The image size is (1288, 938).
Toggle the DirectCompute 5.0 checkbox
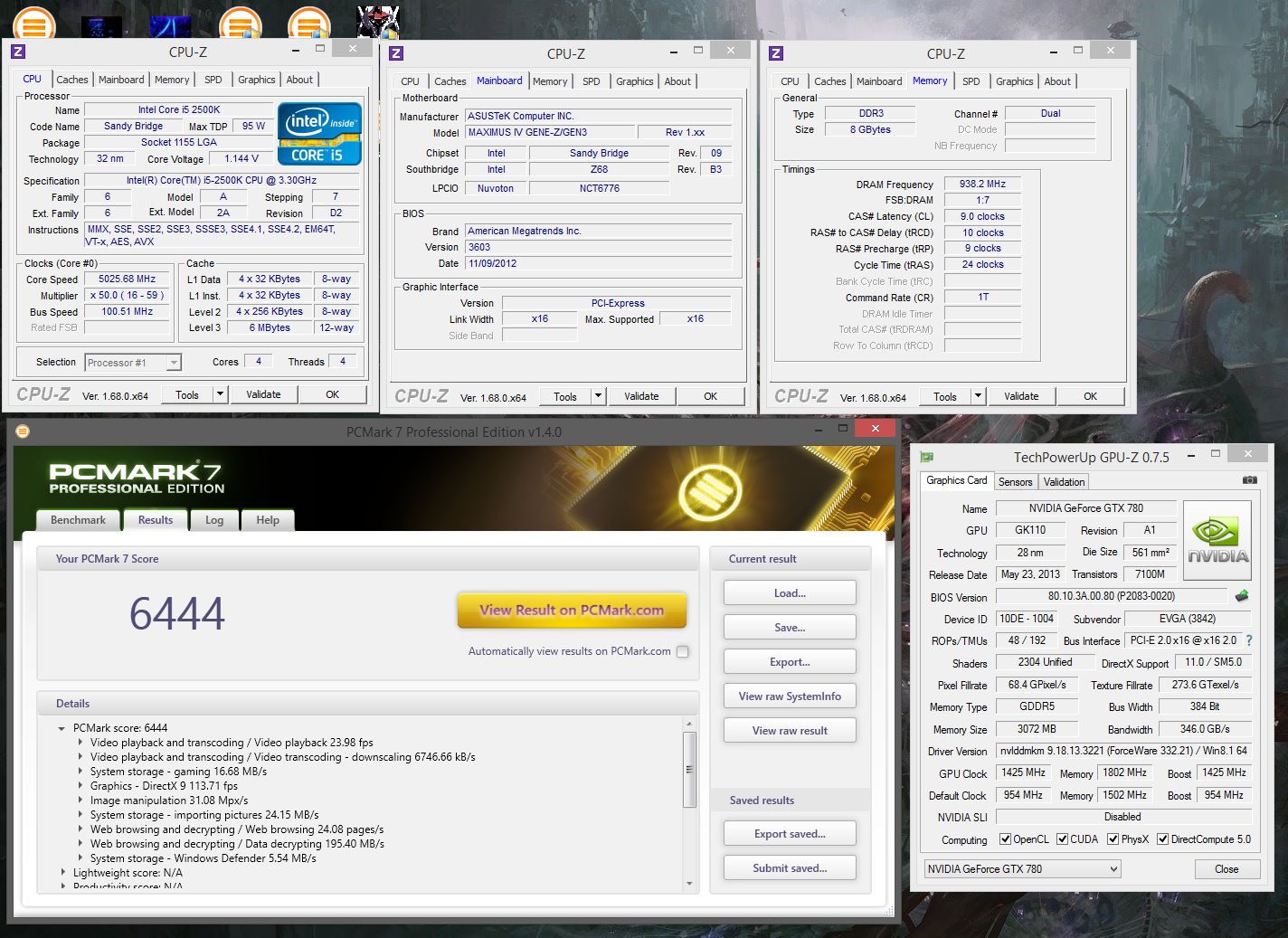[x=1163, y=839]
